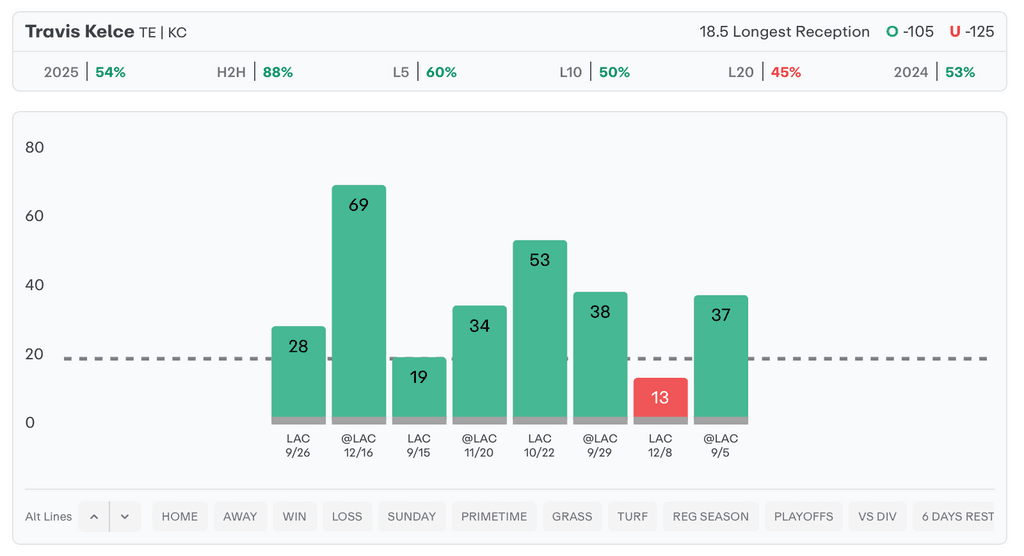Viewport: 1024px width, 556px height.
Task: Toggle the HOME filter
Action: pos(180,517)
